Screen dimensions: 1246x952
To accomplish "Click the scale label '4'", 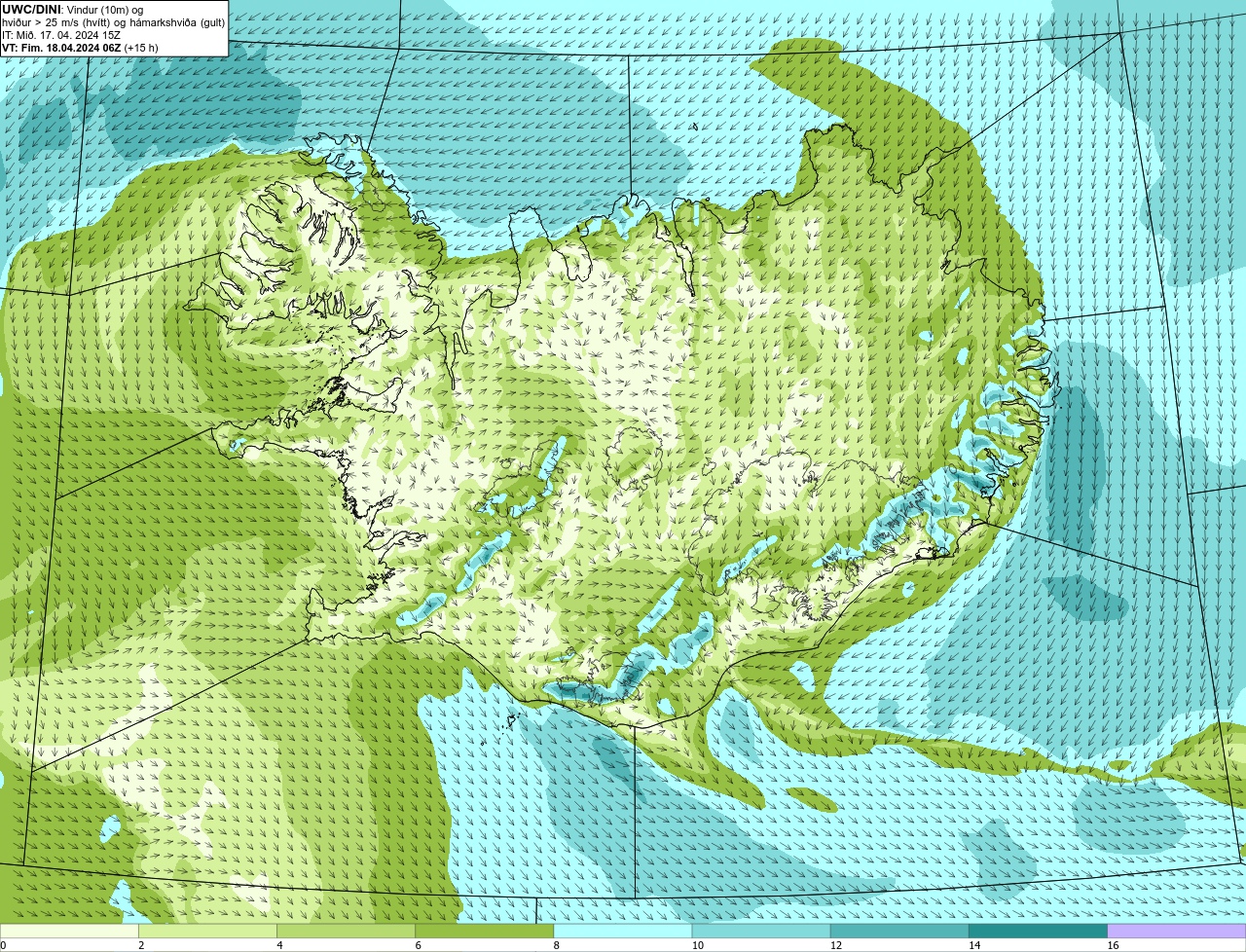I will [280, 945].
